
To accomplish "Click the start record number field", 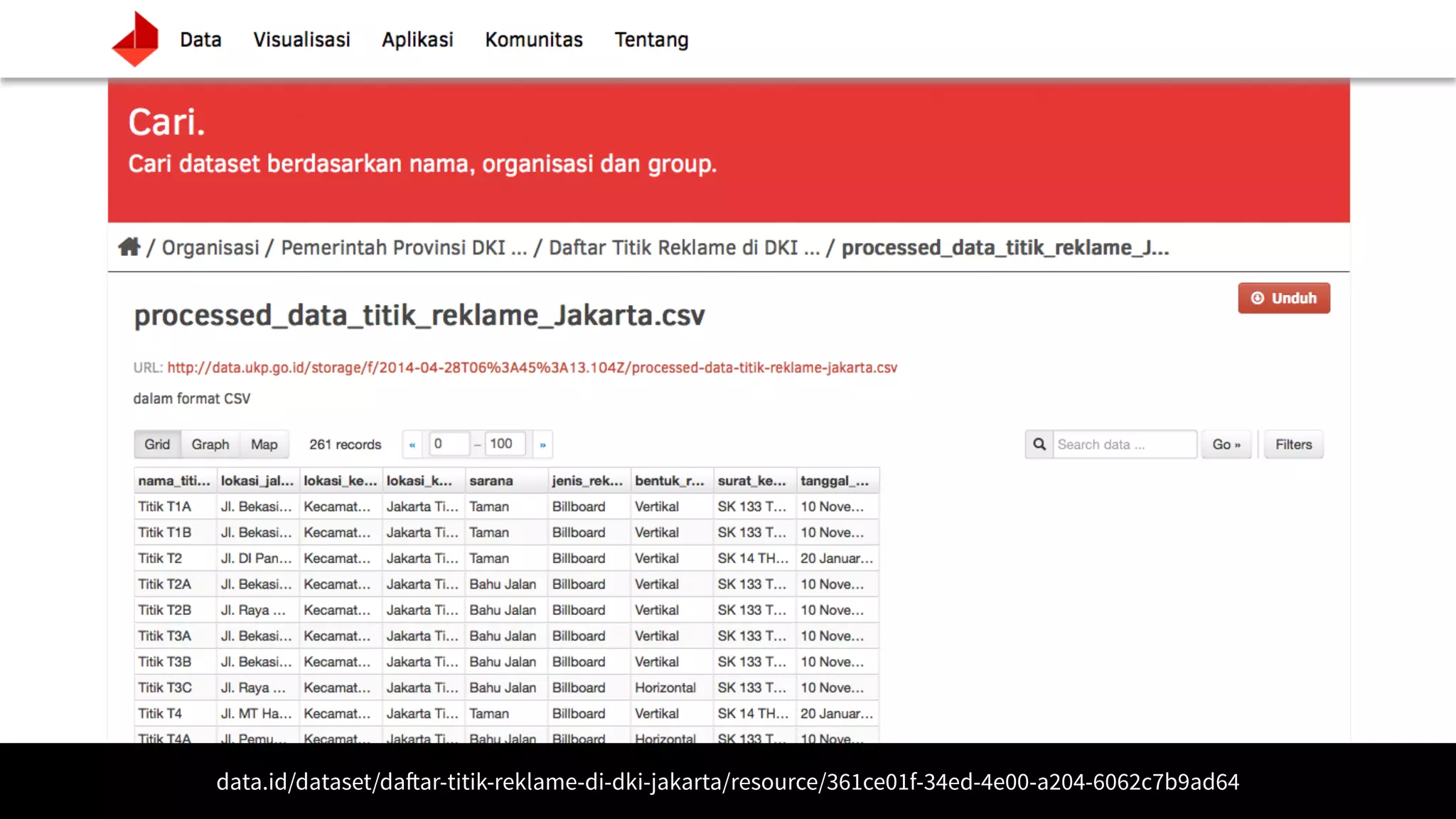I will pos(449,444).
